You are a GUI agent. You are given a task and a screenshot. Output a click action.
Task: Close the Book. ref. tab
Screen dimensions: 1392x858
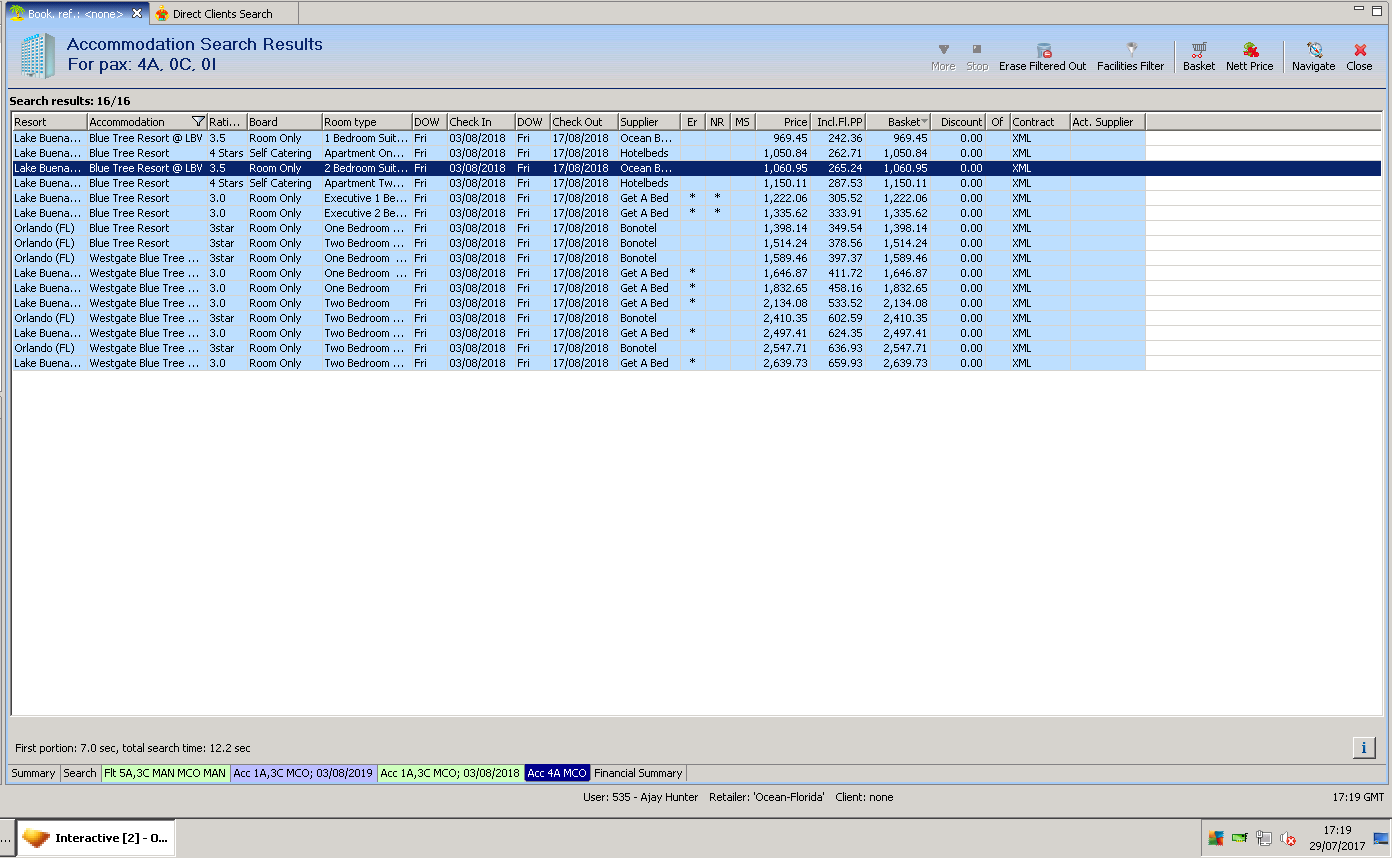pos(137,14)
